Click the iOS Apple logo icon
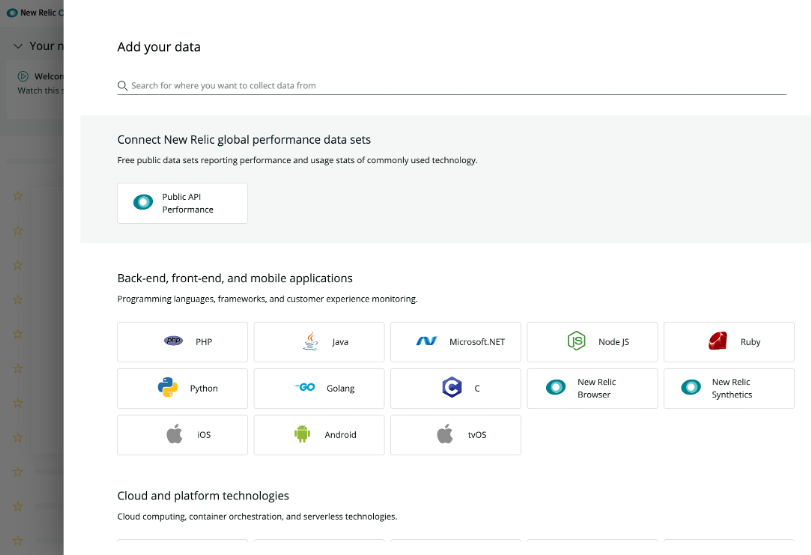The height and width of the screenshot is (555, 811). (x=174, y=434)
